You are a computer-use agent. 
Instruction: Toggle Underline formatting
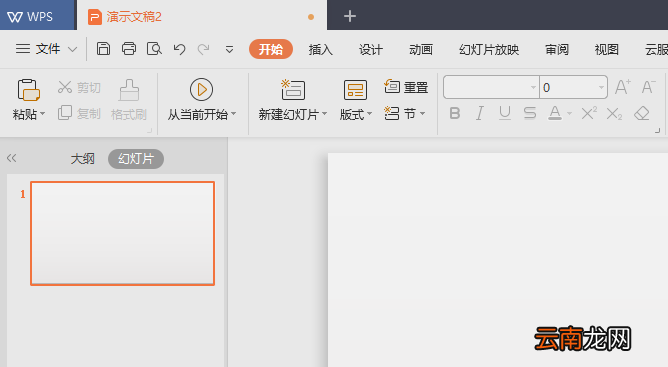505,113
